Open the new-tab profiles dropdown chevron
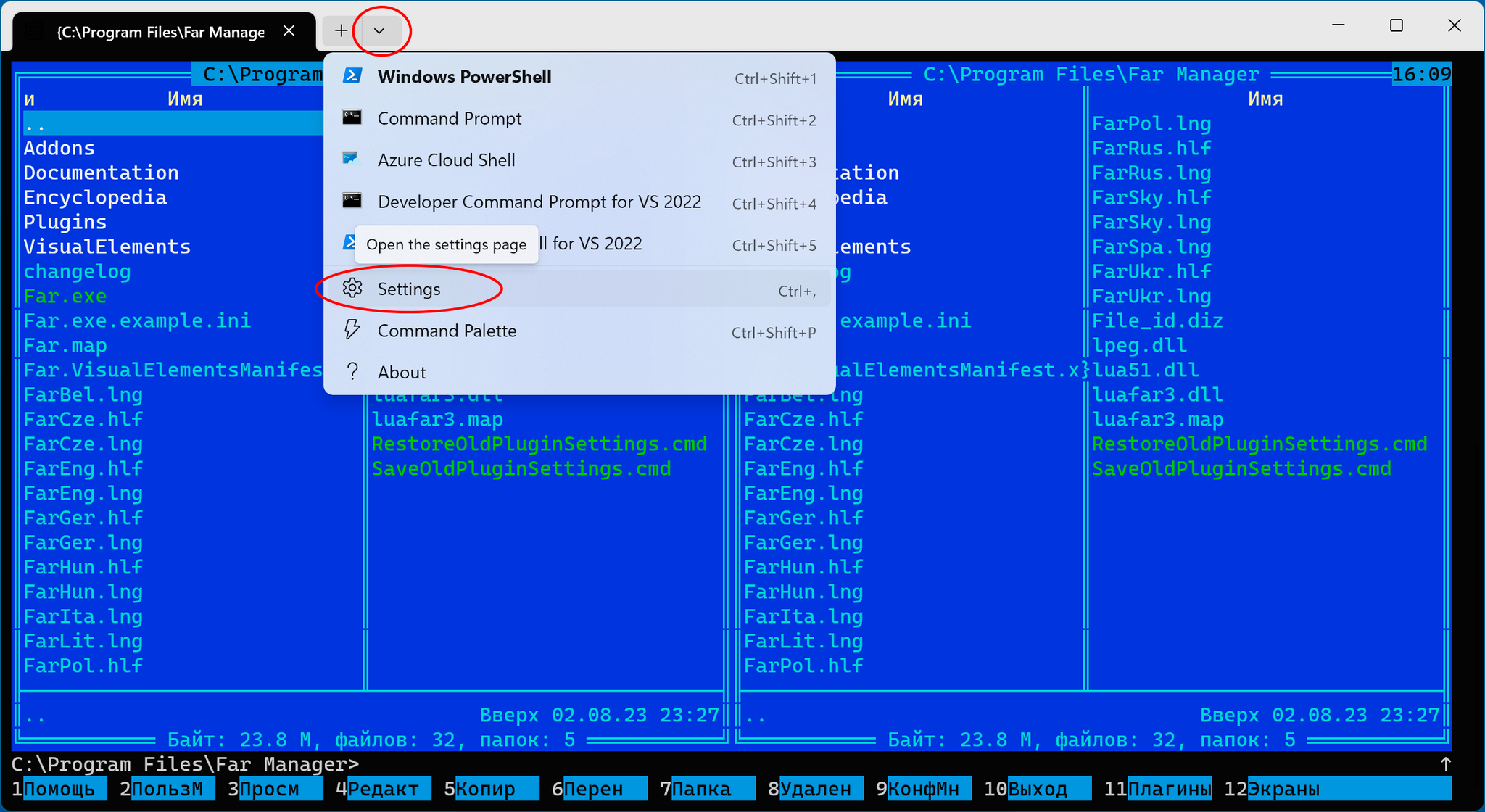The width and height of the screenshot is (1485, 812). (379, 30)
